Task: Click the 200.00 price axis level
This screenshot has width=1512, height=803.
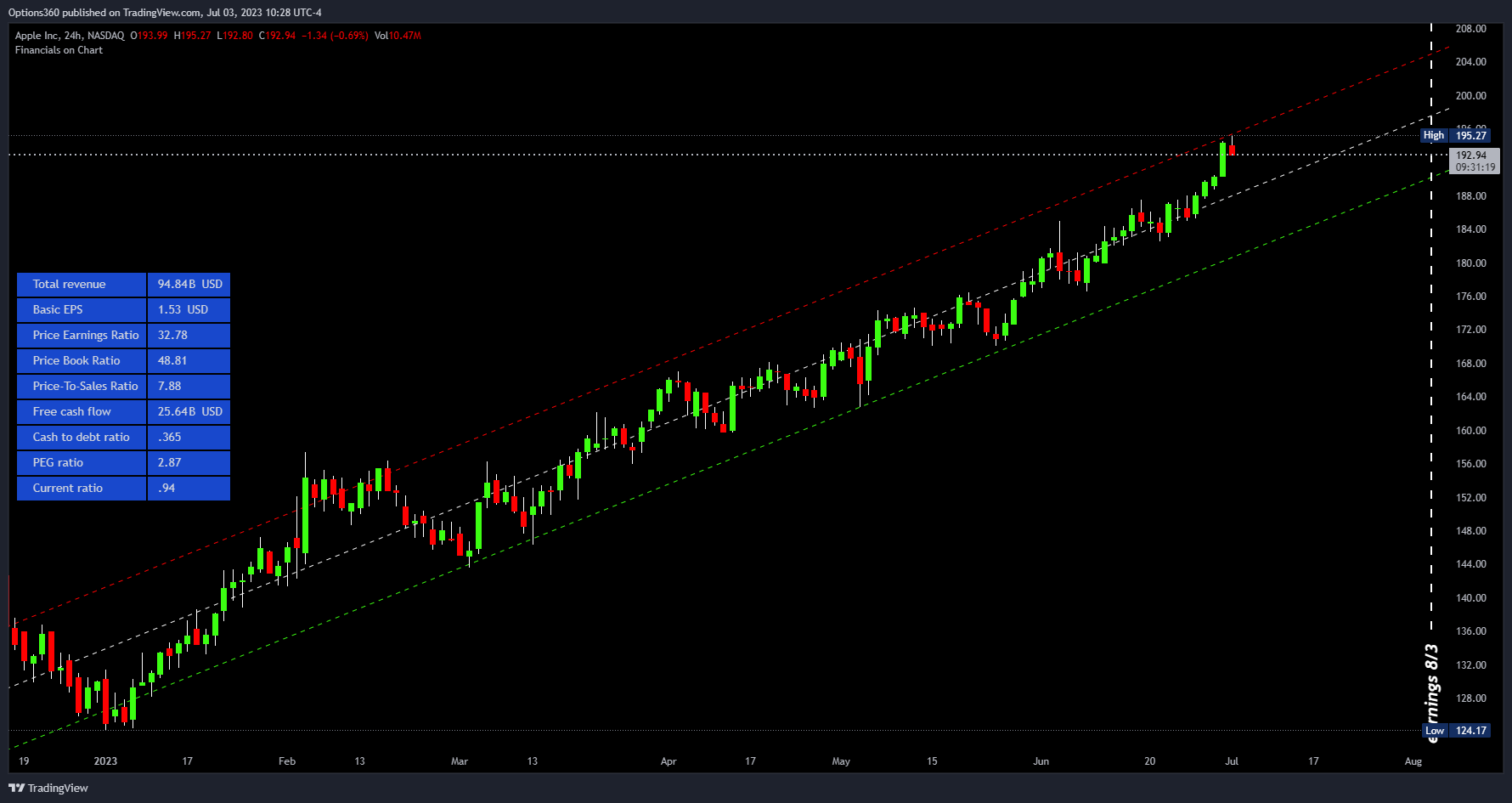Action: (1470, 96)
